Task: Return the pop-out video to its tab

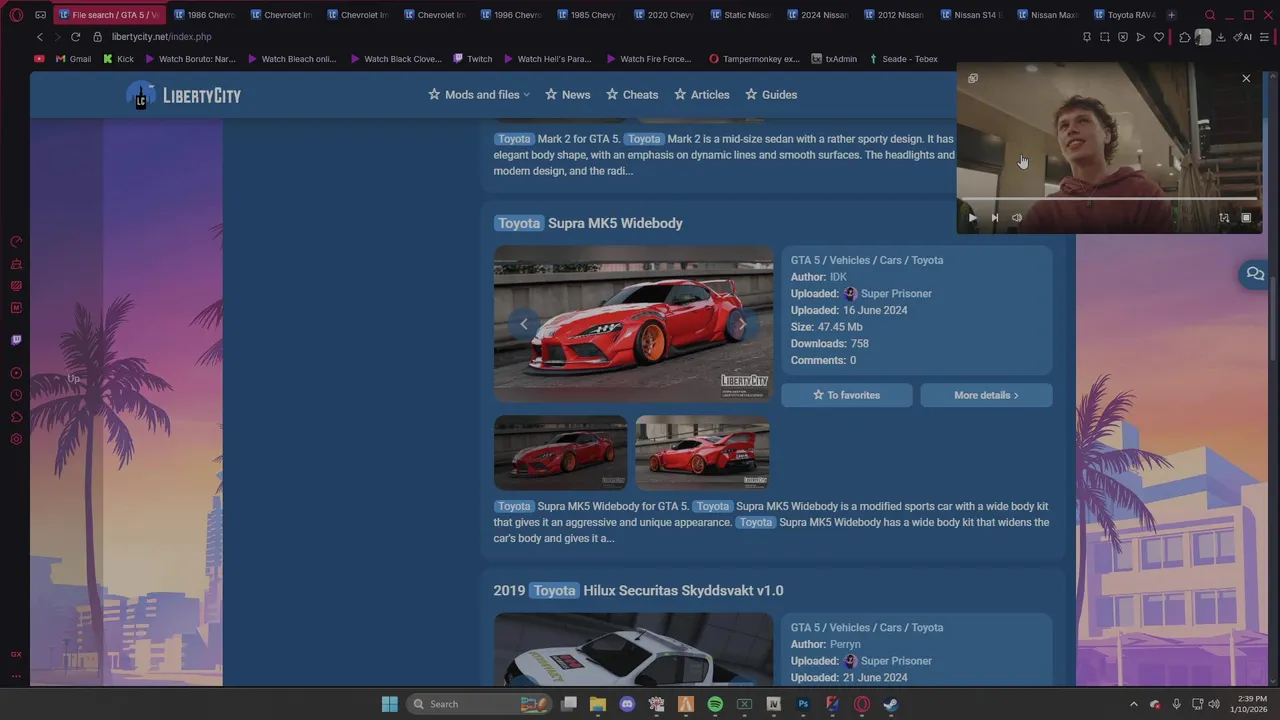Action: tap(973, 78)
